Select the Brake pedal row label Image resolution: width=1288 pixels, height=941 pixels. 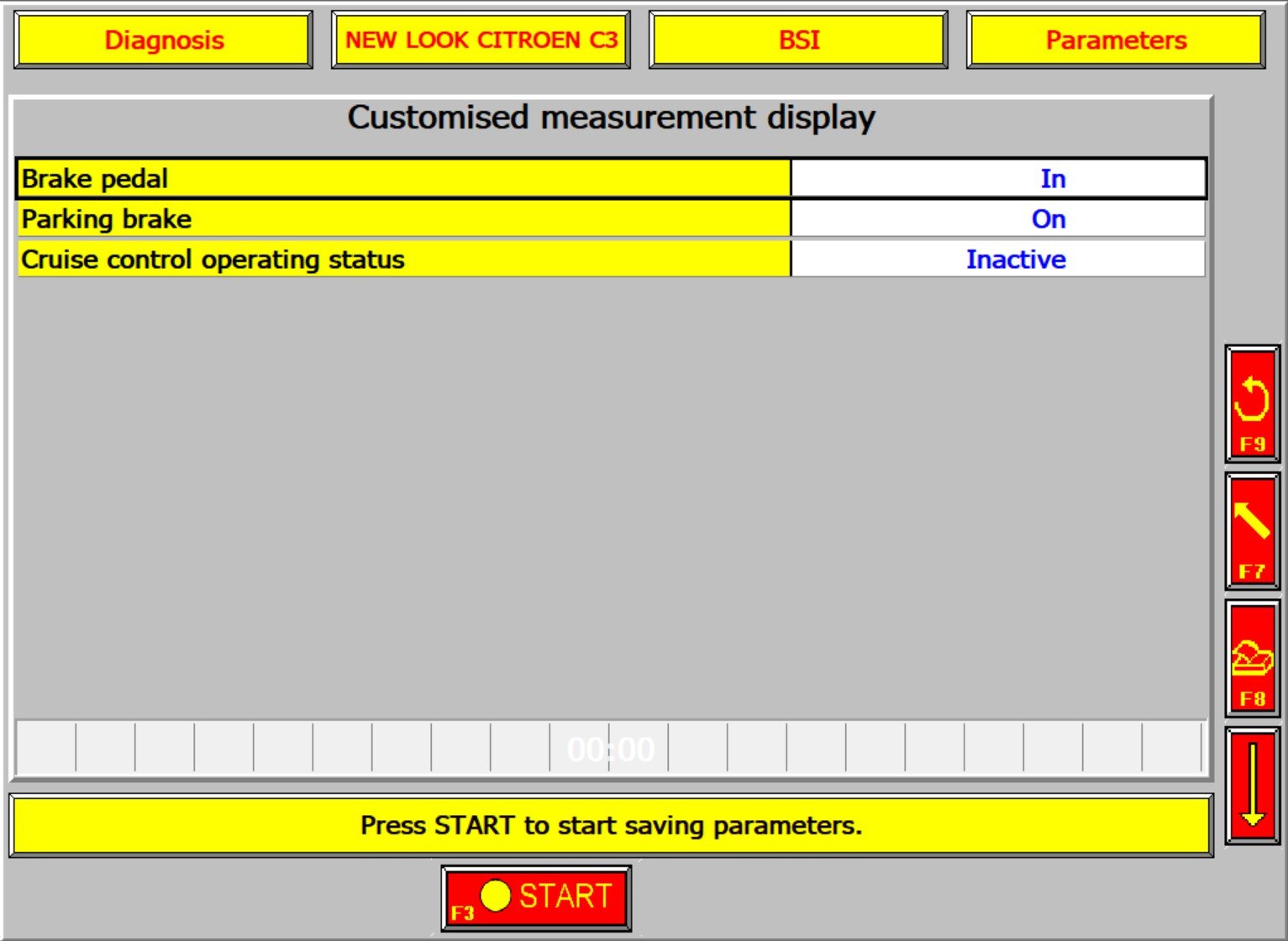pyautogui.click(x=404, y=179)
